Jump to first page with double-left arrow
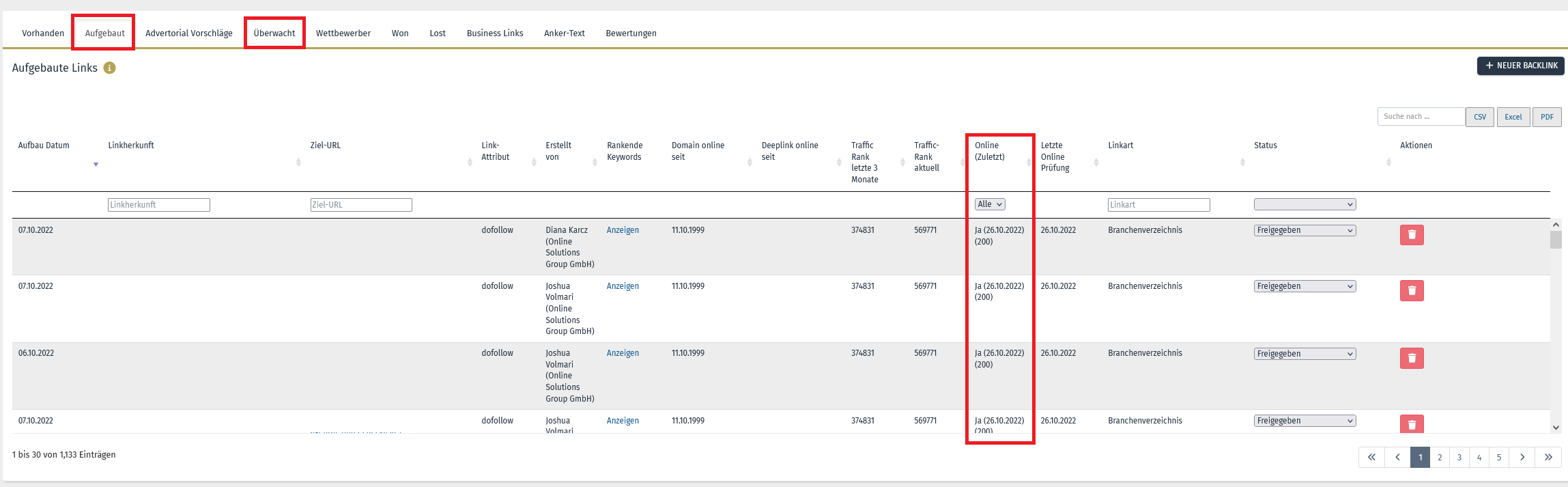This screenshot has width=1568, height=487. [x=1371, y=457]
